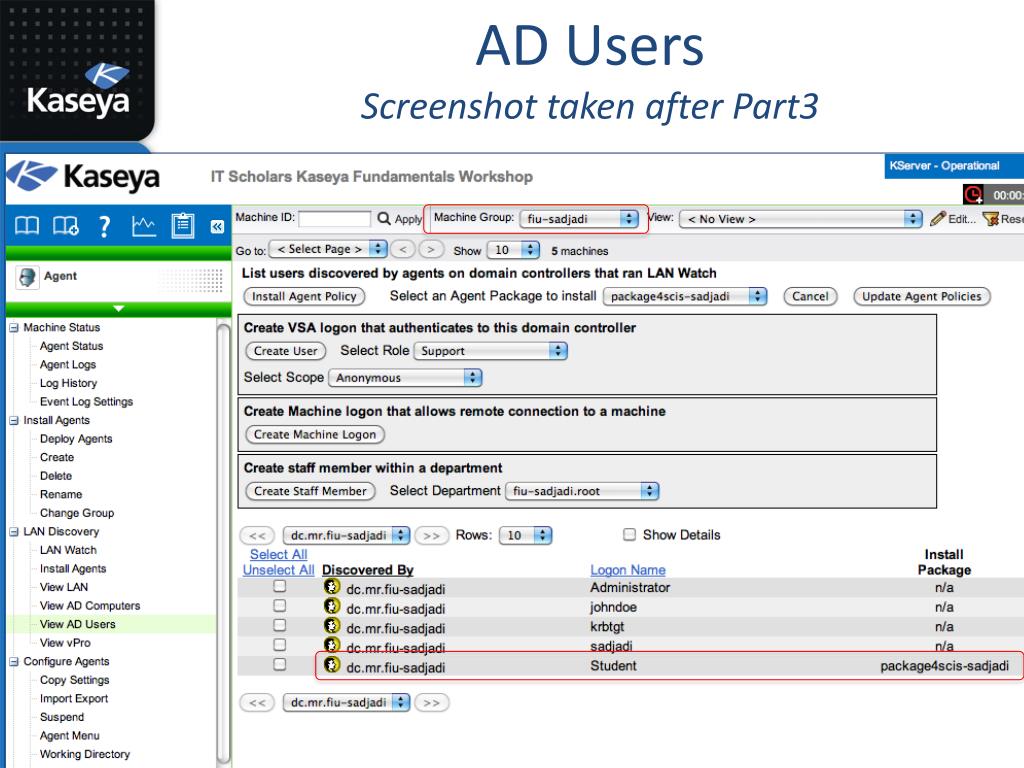
Task: Open the Select Page dropdown
Action: coord(328,249)
